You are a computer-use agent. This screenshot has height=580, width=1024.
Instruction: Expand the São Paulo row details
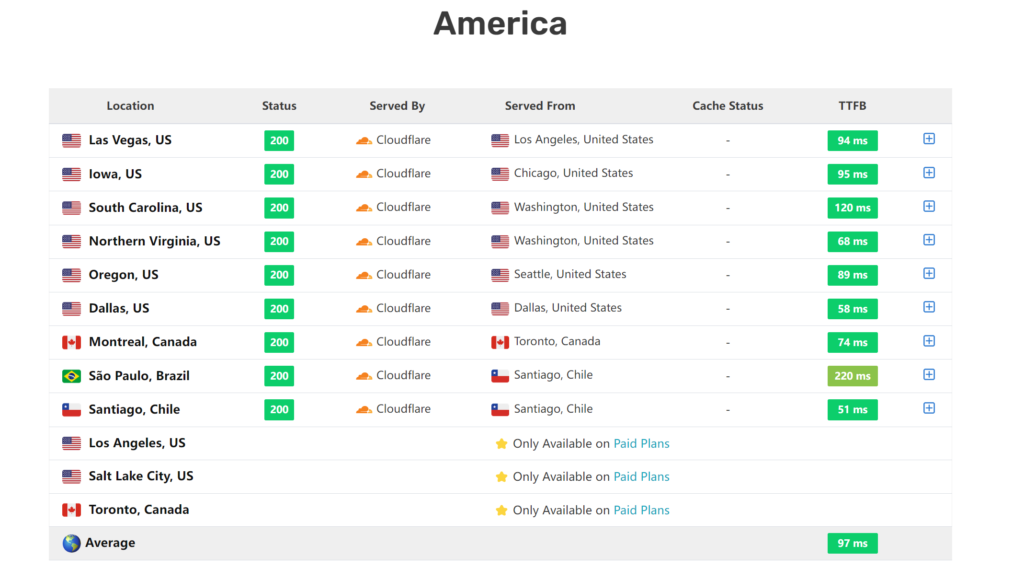pyautogui.click(x=929, y=375)
